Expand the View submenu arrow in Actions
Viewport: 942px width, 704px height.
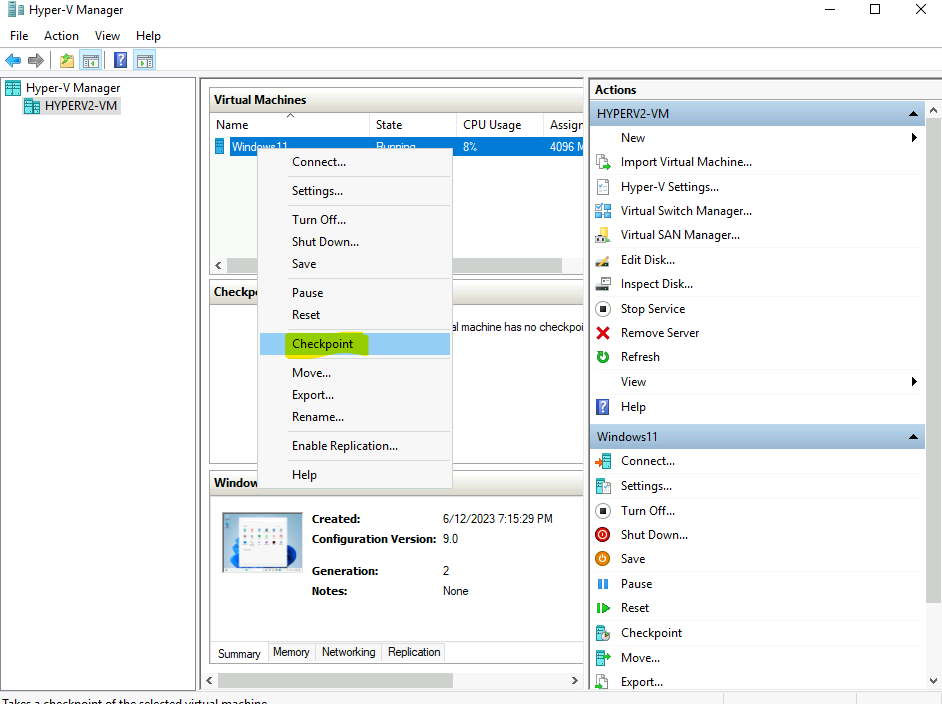(x=914, y=381)
